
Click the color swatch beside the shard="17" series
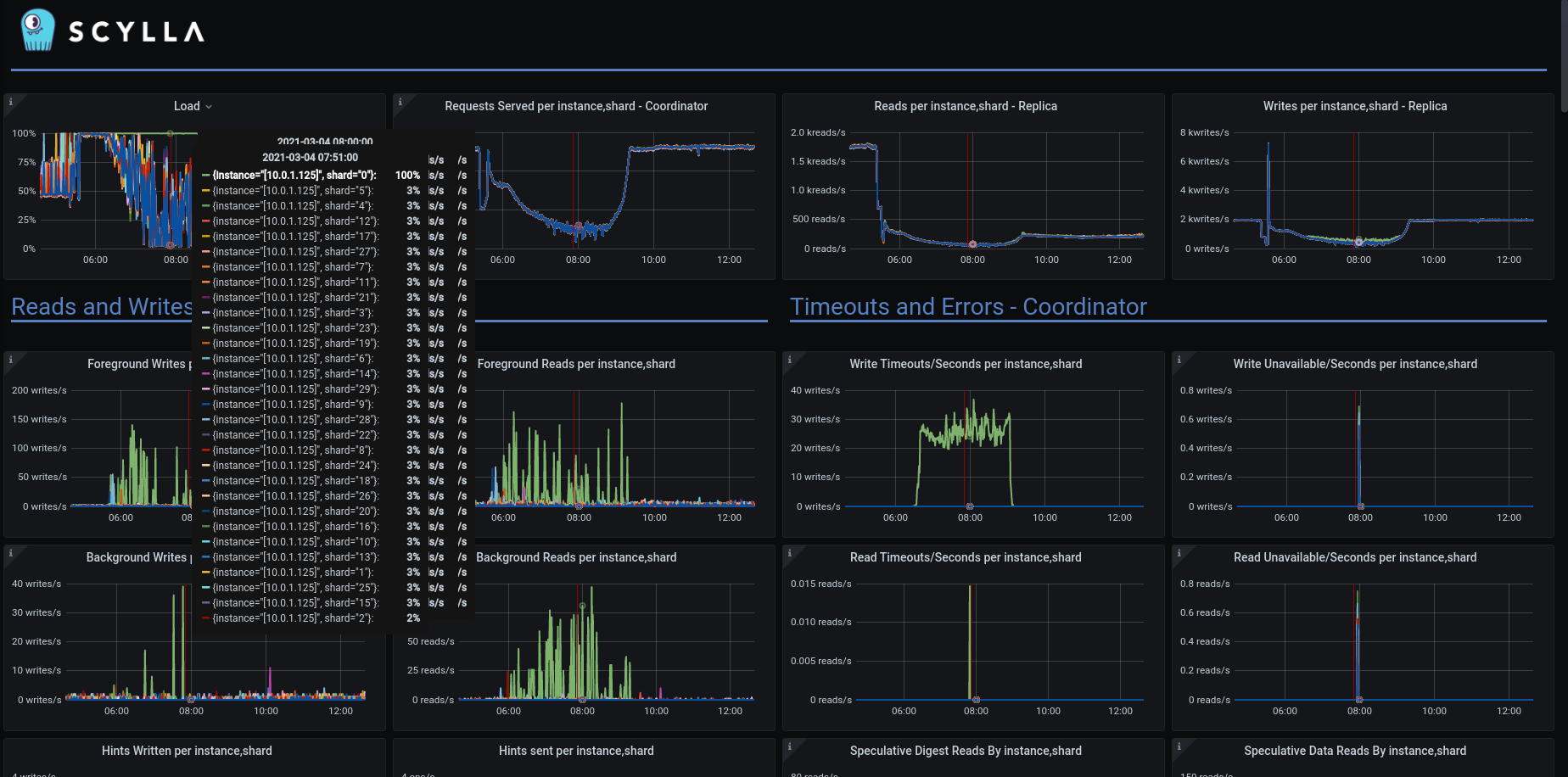(x=206, y=236)
